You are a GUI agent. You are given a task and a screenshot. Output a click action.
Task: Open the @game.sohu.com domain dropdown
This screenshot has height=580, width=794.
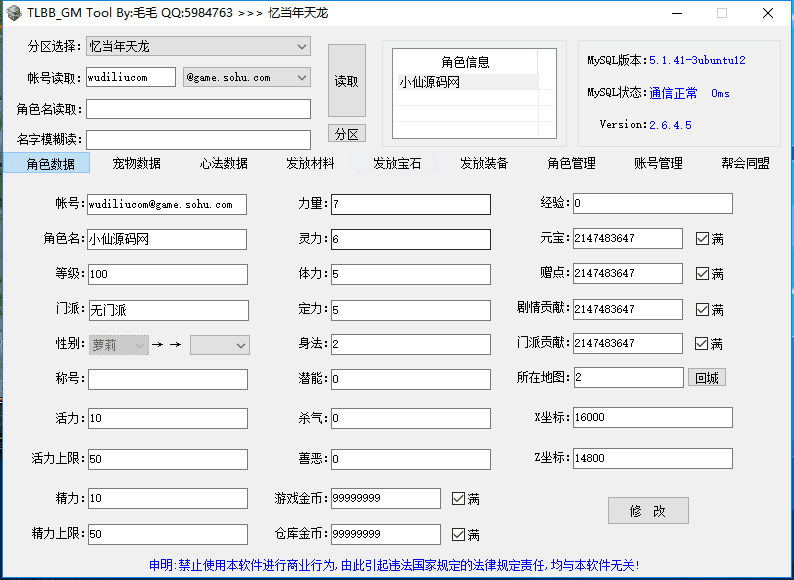247,78
